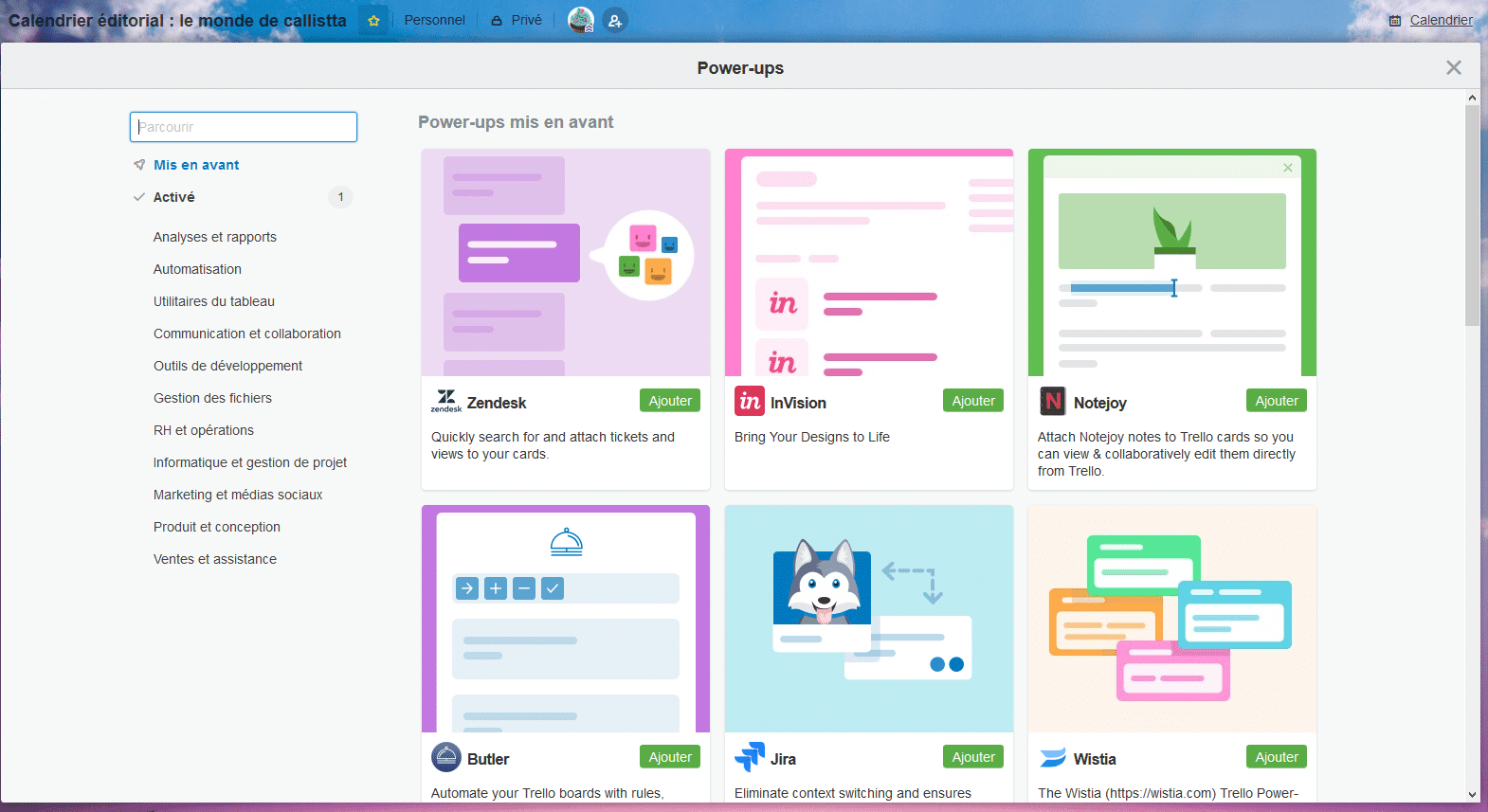Click the Notejoy logo icon
This screenshot has width=1488, height=812.
(1053, 402)
